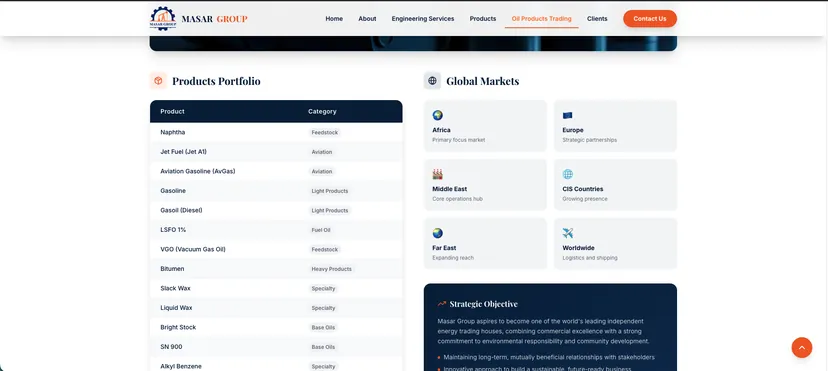Click the Aviation tag beside Jet Fuel
The width and height of the screenshot is (828, 371).
(x=322, y=152)
